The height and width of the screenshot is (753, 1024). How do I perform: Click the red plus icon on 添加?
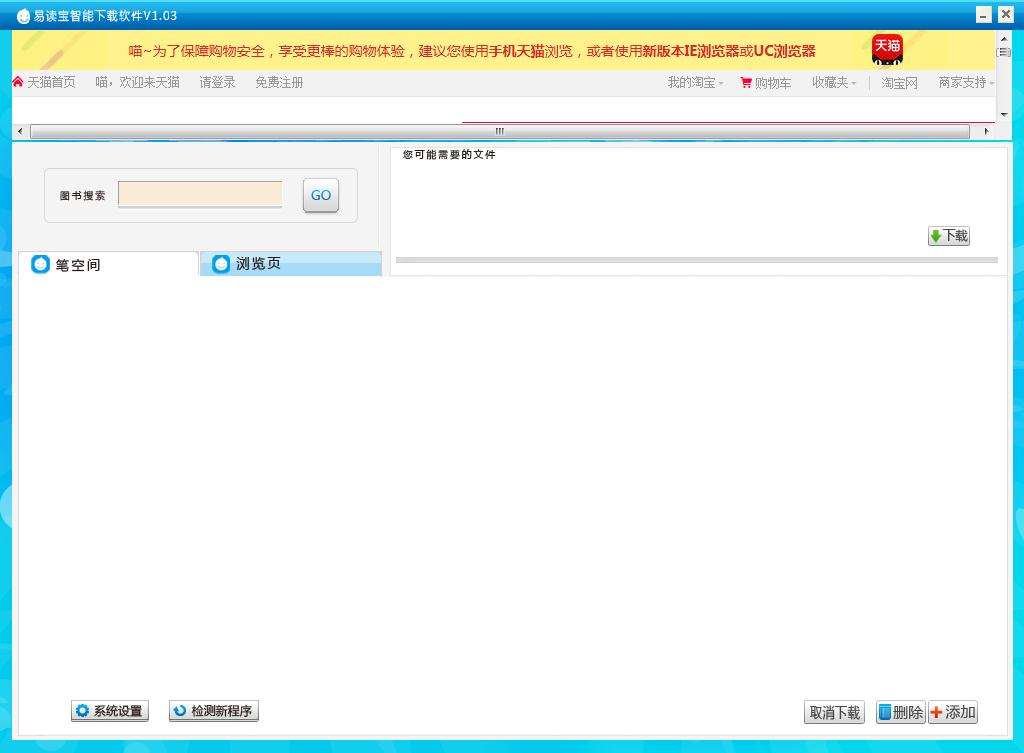[x=936, y=712]
